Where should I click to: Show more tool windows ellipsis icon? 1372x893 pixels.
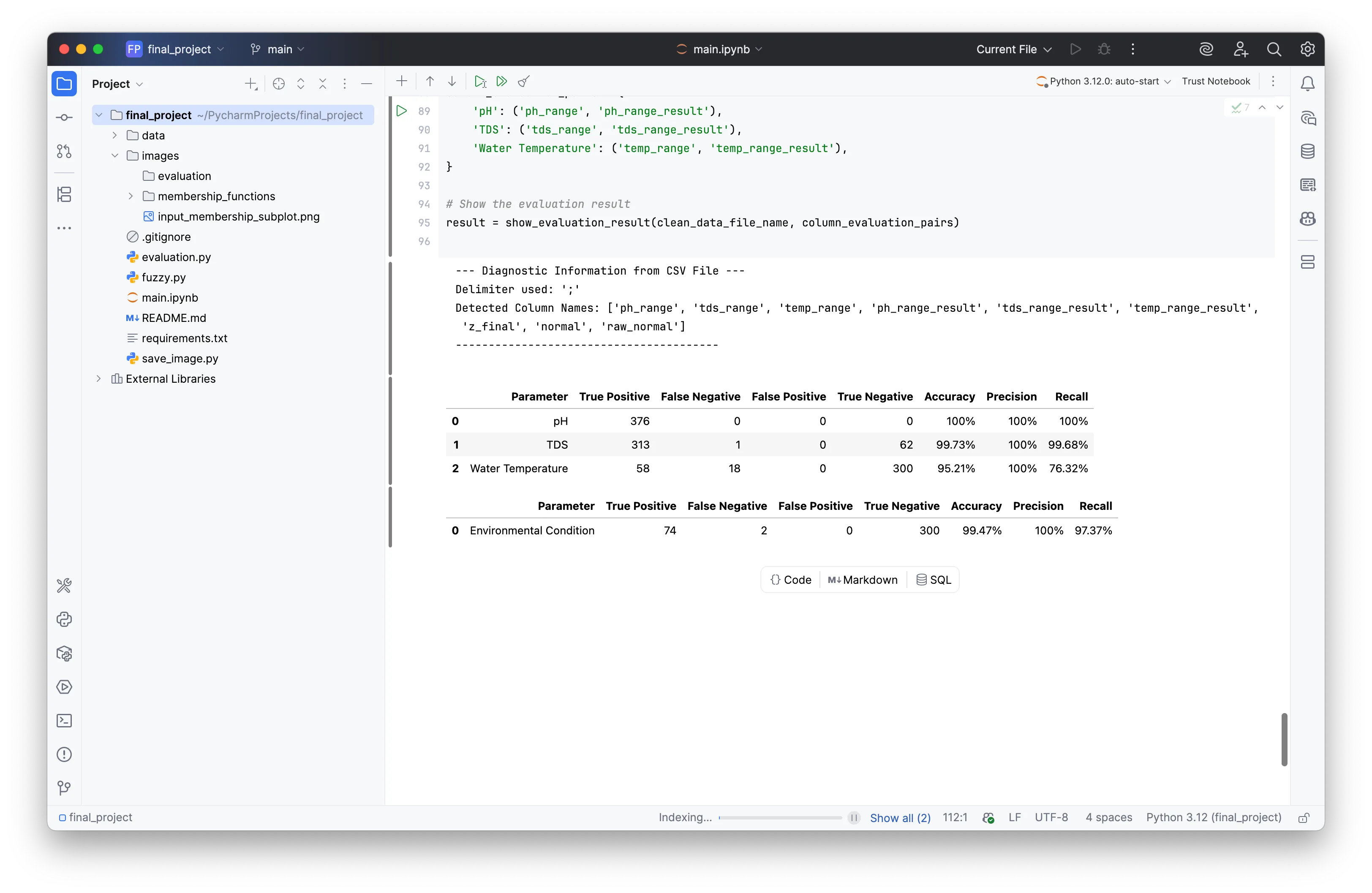tap(64, 228)
